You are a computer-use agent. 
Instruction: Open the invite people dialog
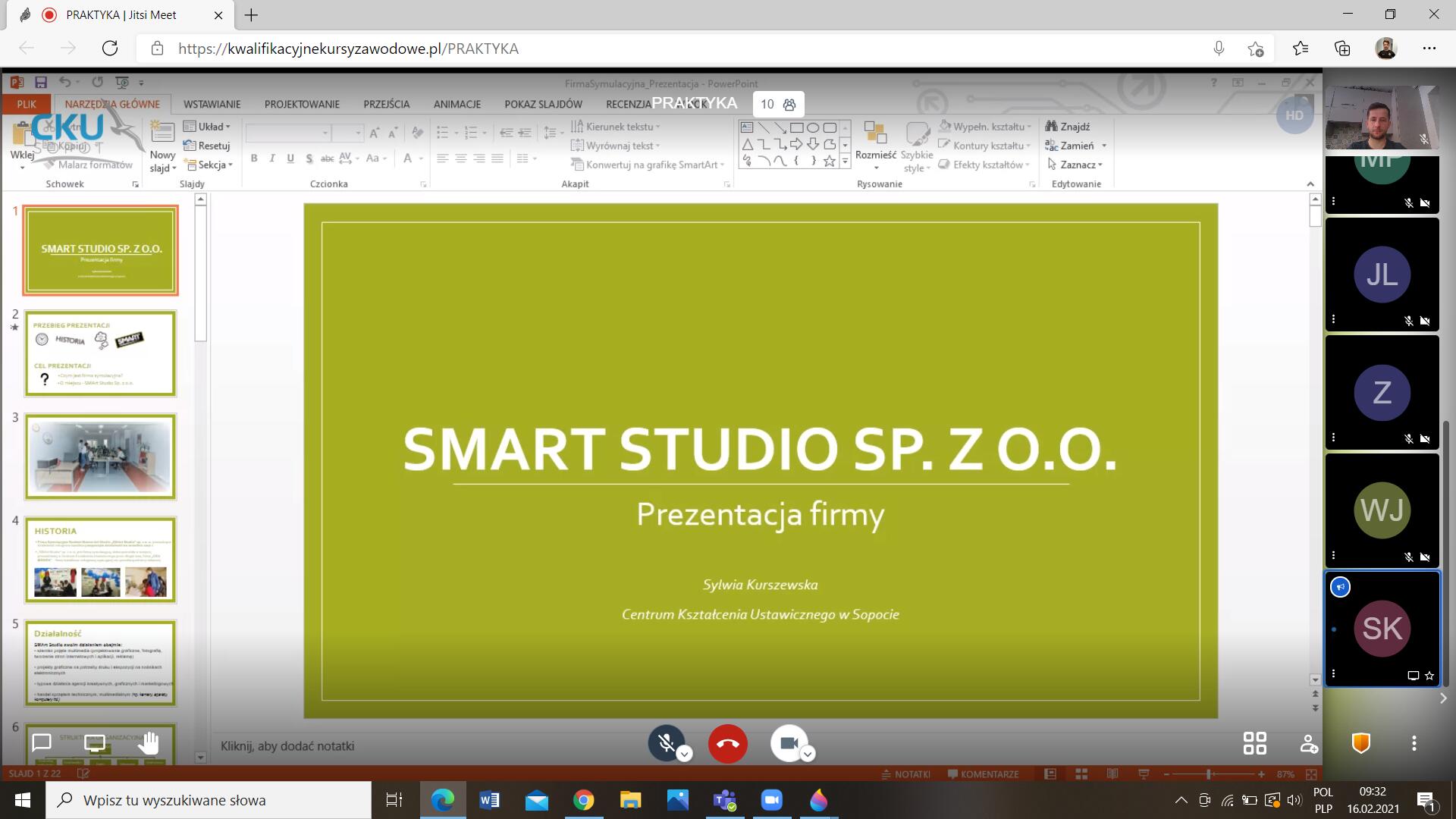tap(1308, 743)
